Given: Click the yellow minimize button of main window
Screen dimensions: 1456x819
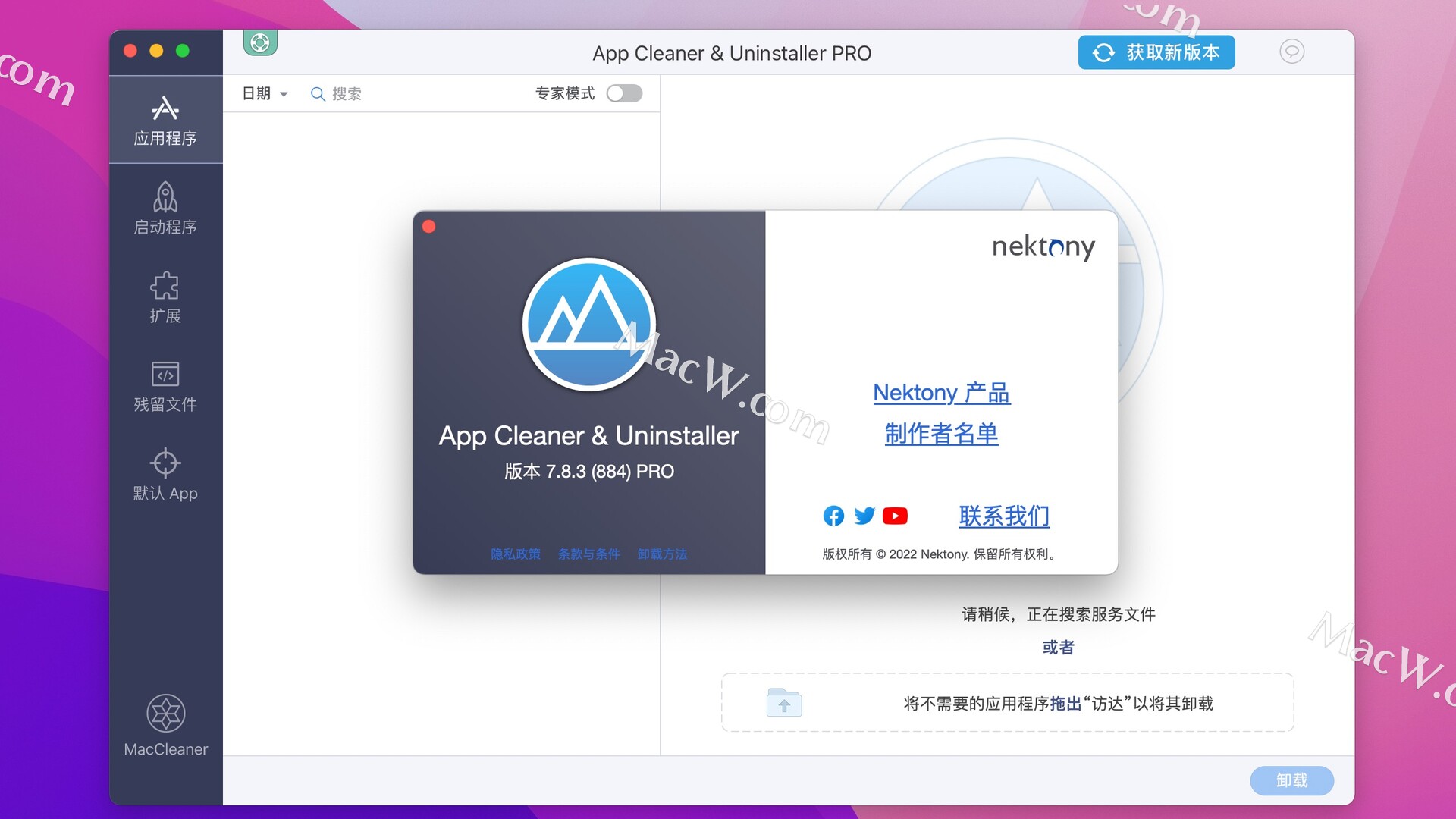Looking at the screenshot, I should (156, 51).
